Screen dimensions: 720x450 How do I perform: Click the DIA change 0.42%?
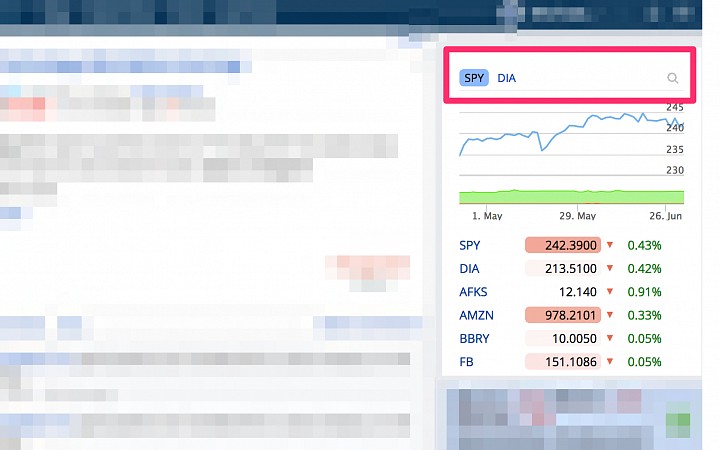tap(644, 269)
